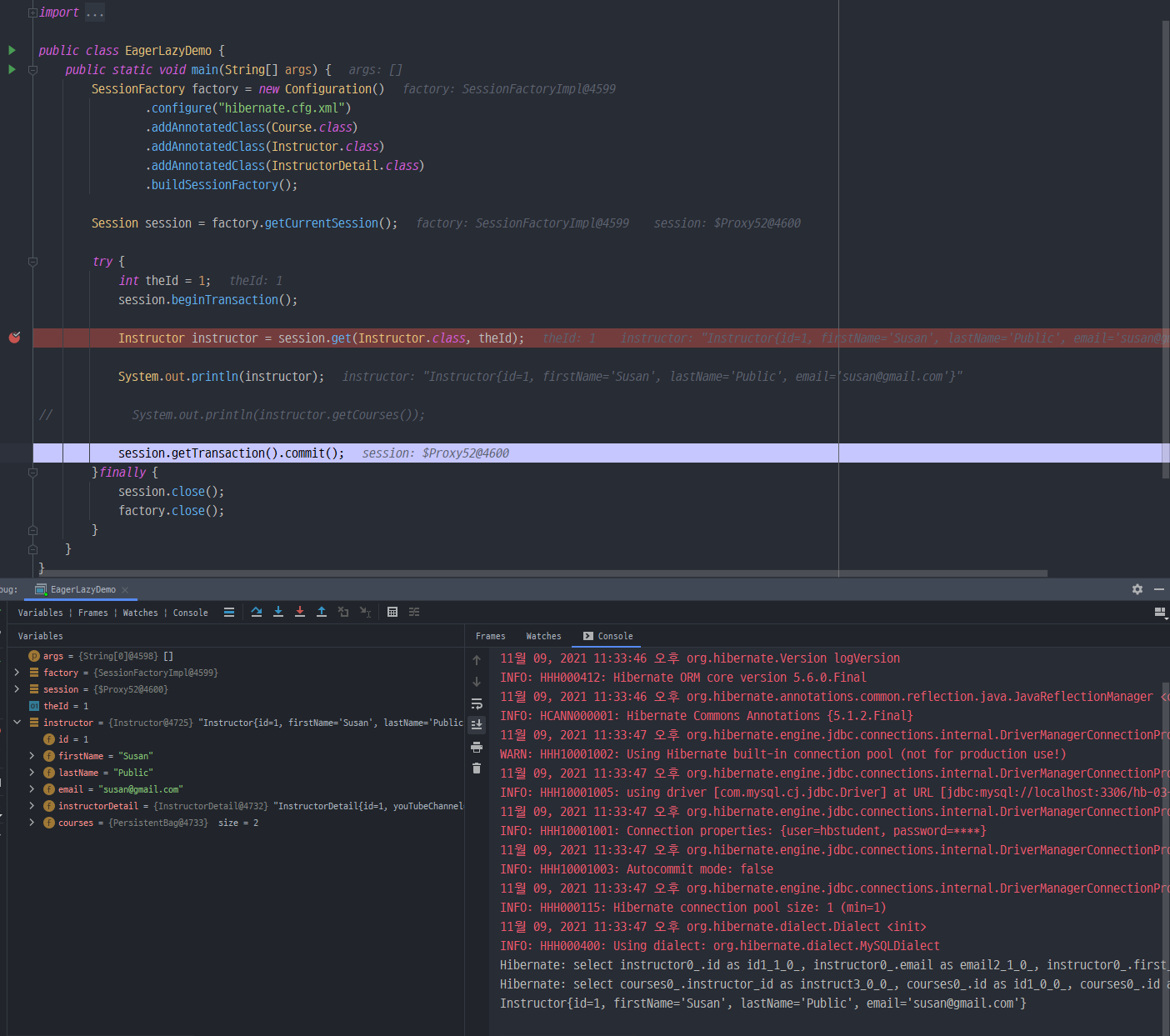The image size is (1170, 1036).
Task: Click the Step Out debugger icon
Action: click(322, 612)
